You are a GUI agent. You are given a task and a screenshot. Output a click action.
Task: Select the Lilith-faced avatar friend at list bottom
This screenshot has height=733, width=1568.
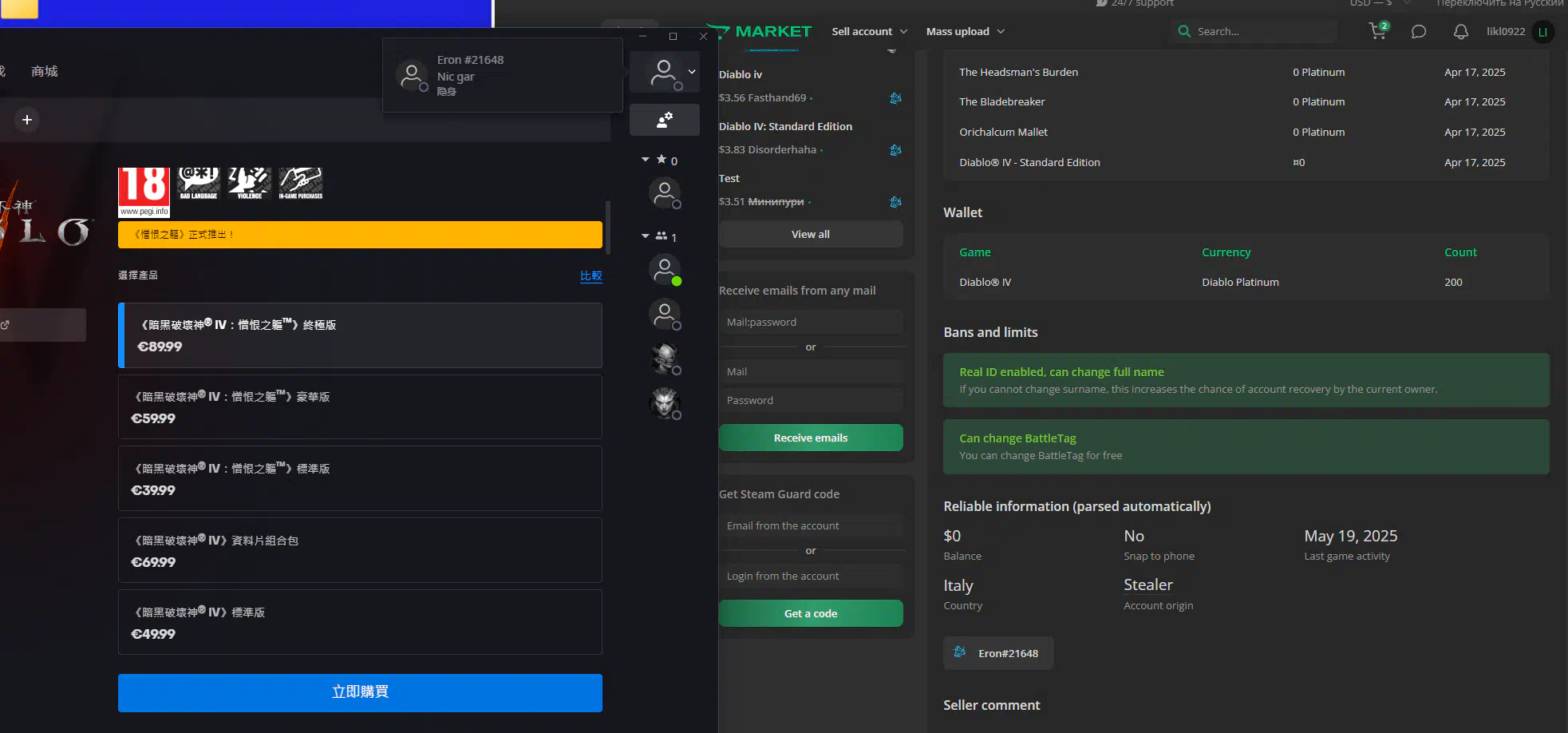(x=665, y=404)
